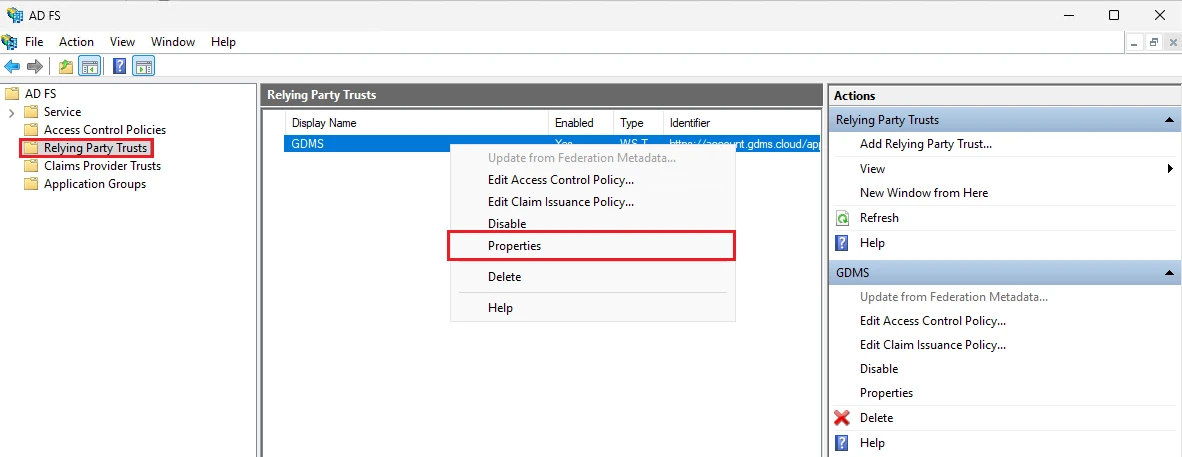Click Edit Access Control Policy in Actions pane
Screen dimensions: 1182x457
932,321
